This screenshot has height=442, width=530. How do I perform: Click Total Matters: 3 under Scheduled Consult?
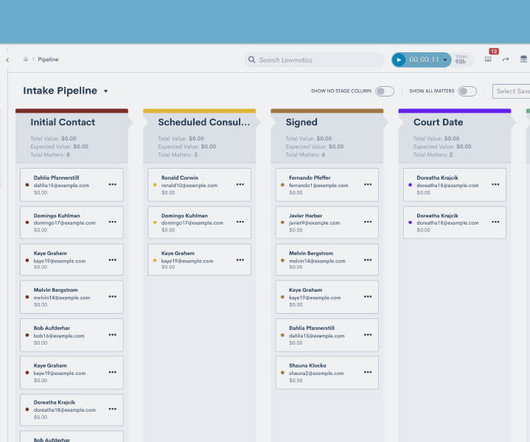[x=178, y=155]
